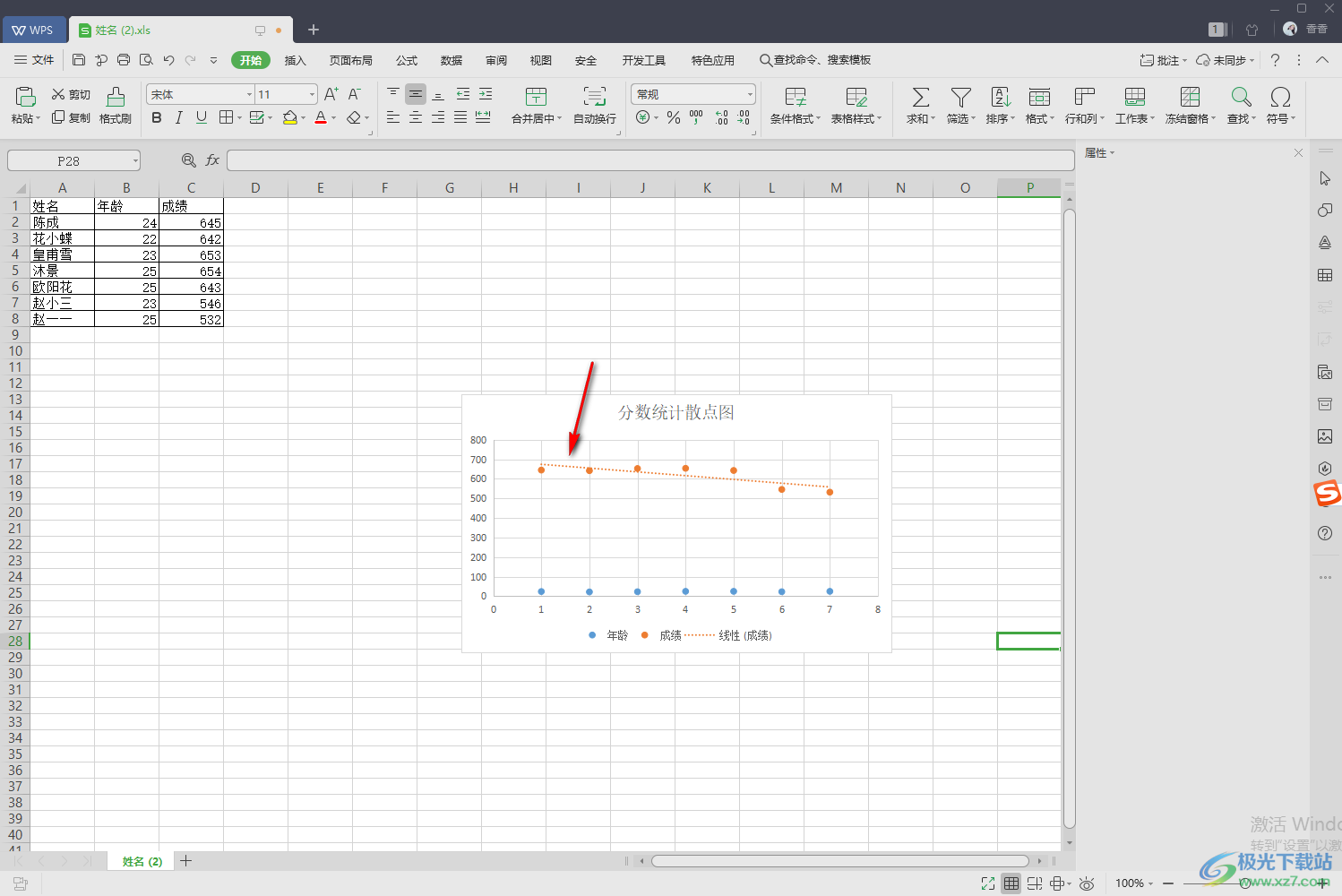Click cell containing 陈成
The image size is (1342, 896).
pyautogui.click(x=62, y=222)
